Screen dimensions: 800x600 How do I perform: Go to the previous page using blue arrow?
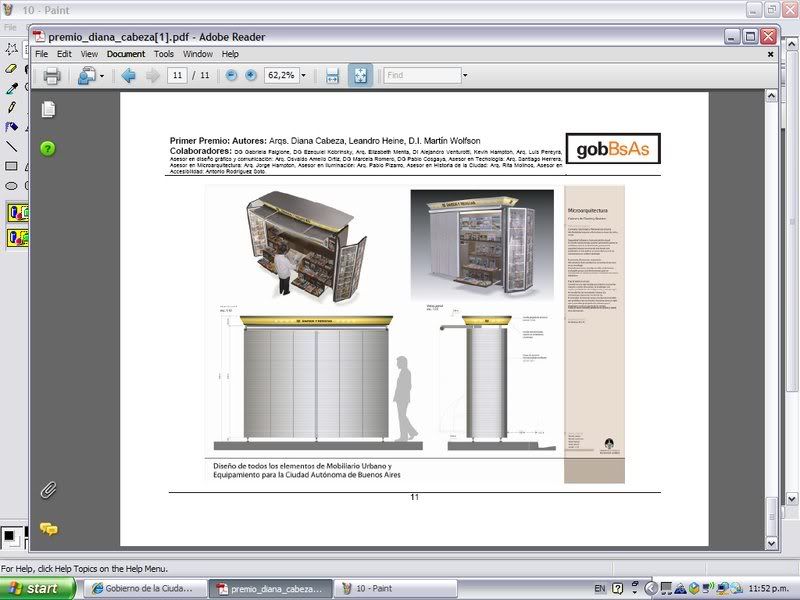[x=128, y=76]
